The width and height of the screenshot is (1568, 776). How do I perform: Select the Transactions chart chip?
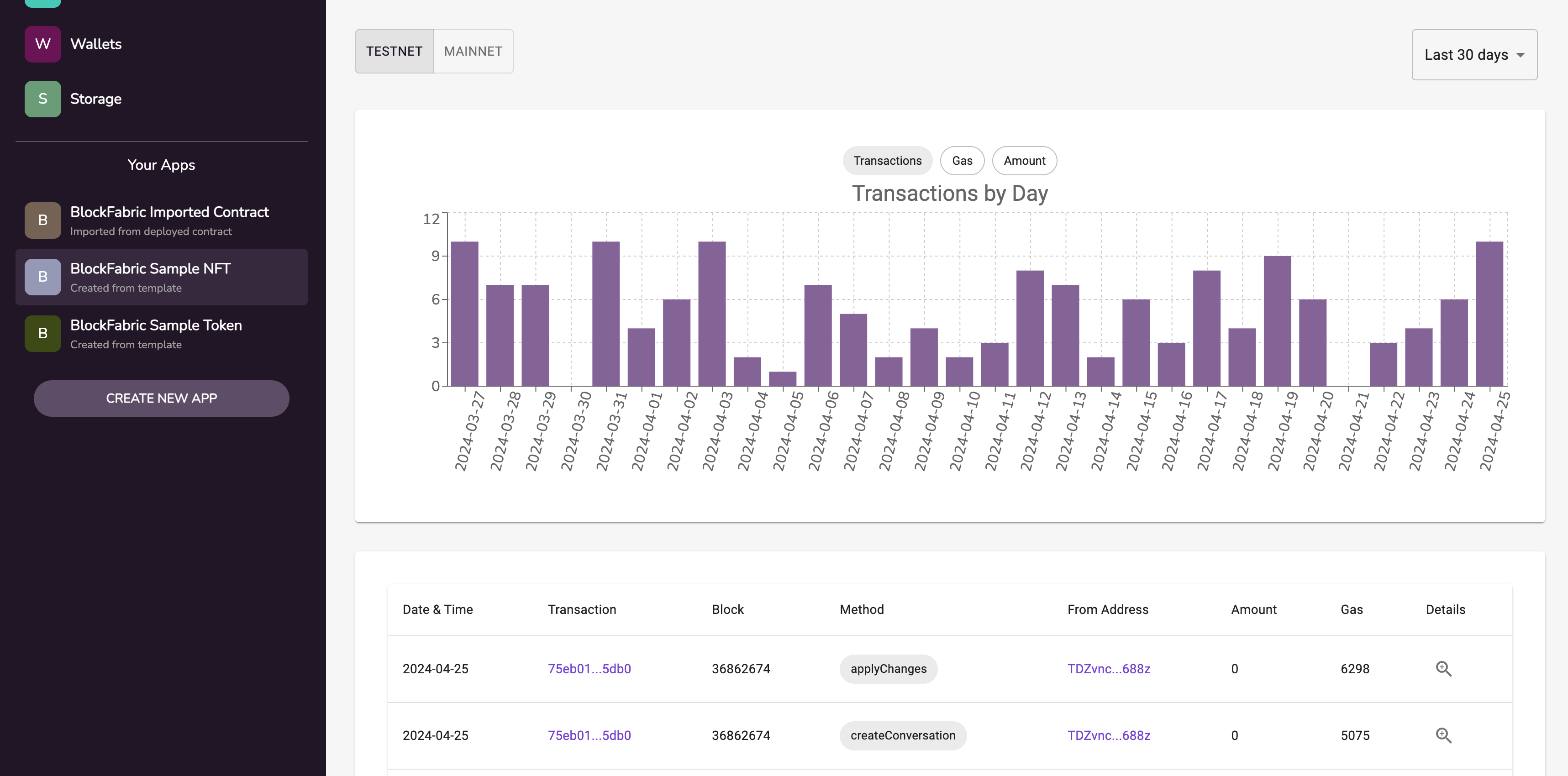887,161
